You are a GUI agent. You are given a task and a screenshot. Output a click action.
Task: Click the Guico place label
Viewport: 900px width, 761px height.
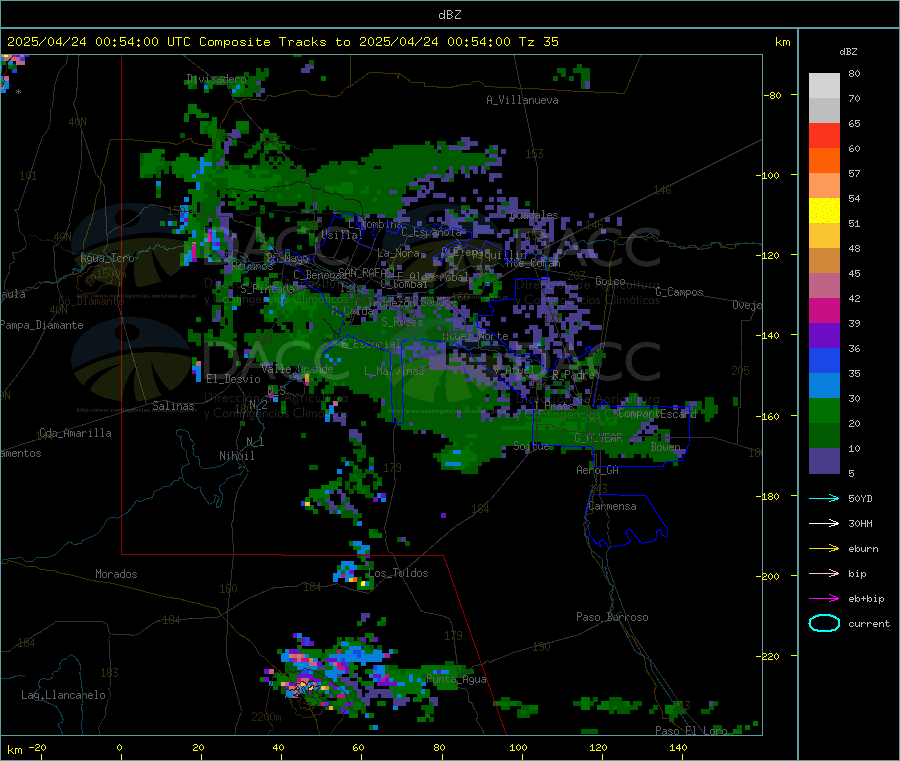click(610, 281)
